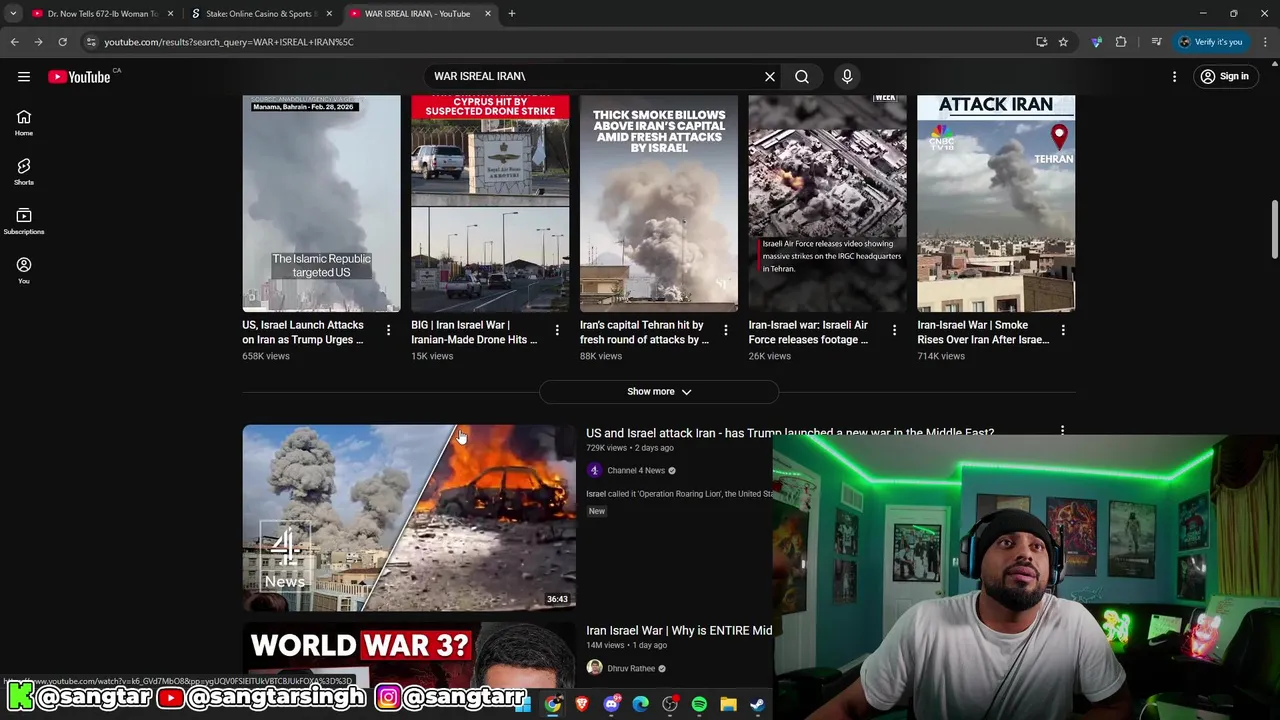Open the VPN extension icon
Image resolution: width=1280 pixels, height=720 pixels.
[x=1097, y=42]
